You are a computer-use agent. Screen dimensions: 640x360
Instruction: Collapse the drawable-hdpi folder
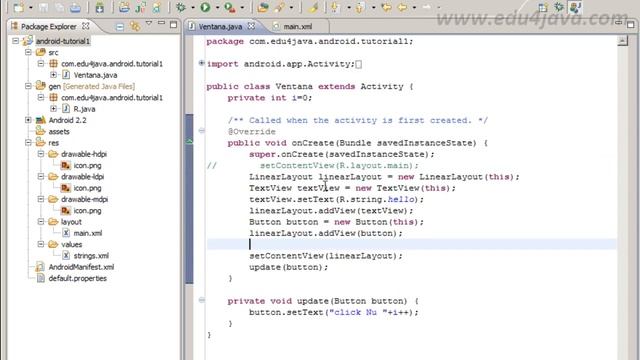pos(41,154)
